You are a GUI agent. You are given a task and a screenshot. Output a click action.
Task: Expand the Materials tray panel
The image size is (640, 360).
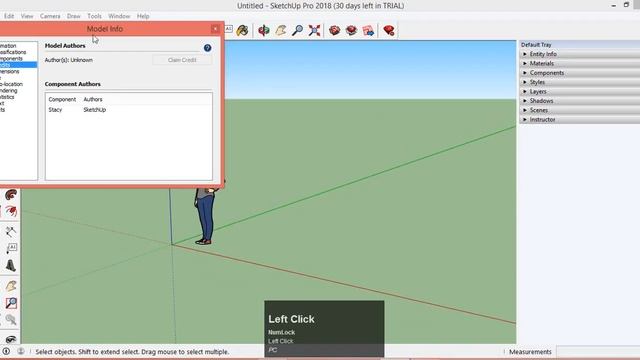click(x=579, y=63)
